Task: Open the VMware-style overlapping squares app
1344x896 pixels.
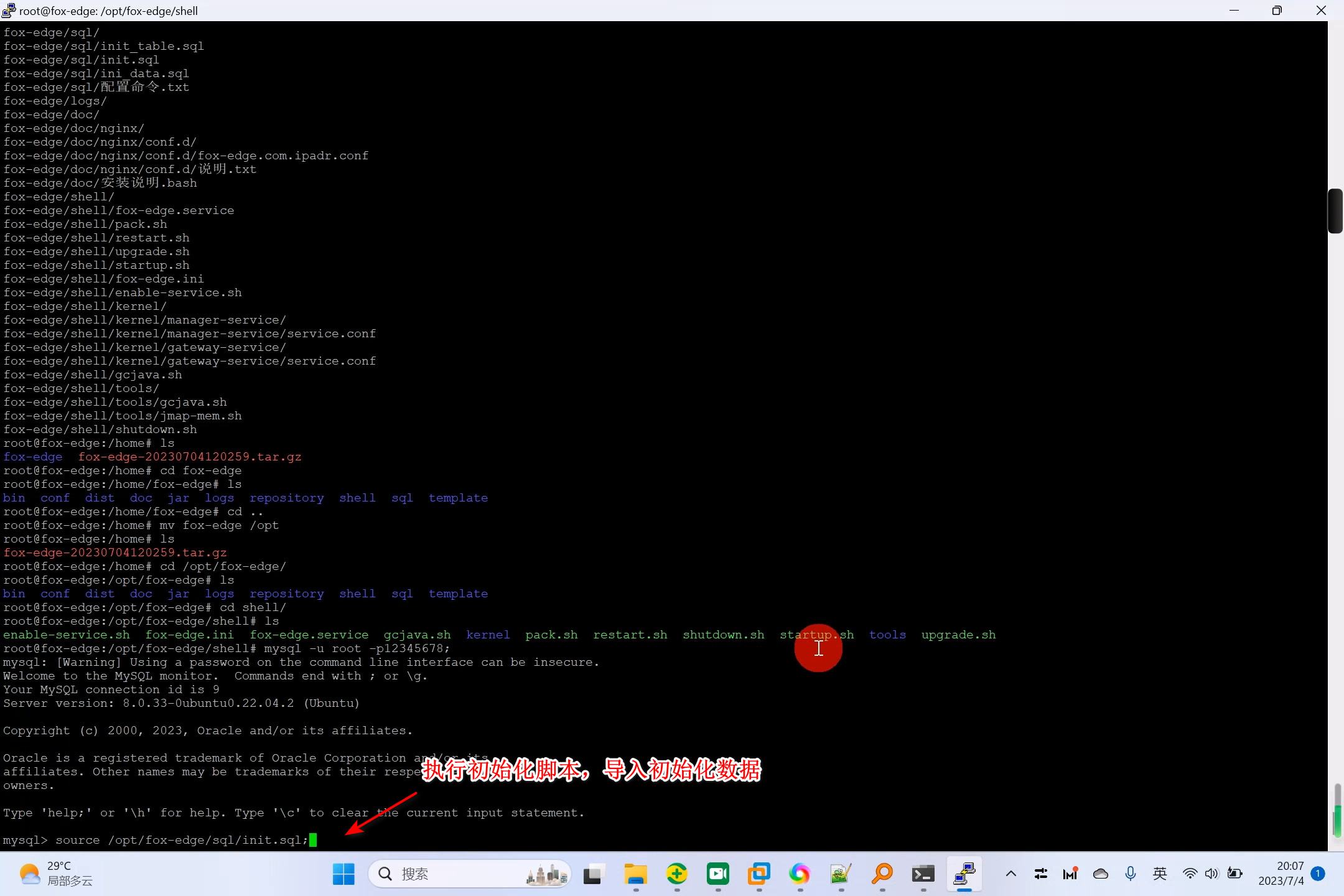Action: (x=758, y=874)
